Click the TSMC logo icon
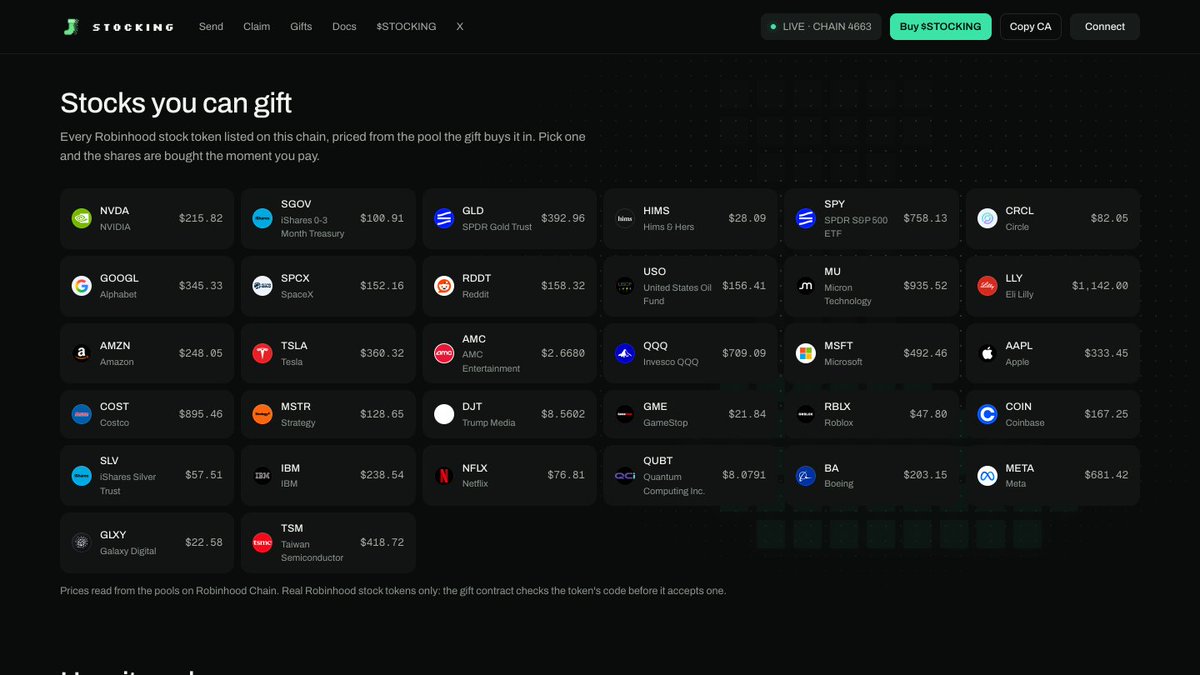The height and width of the screenshot is (675, 1200). pyautogui.click(x=262, y=543)
